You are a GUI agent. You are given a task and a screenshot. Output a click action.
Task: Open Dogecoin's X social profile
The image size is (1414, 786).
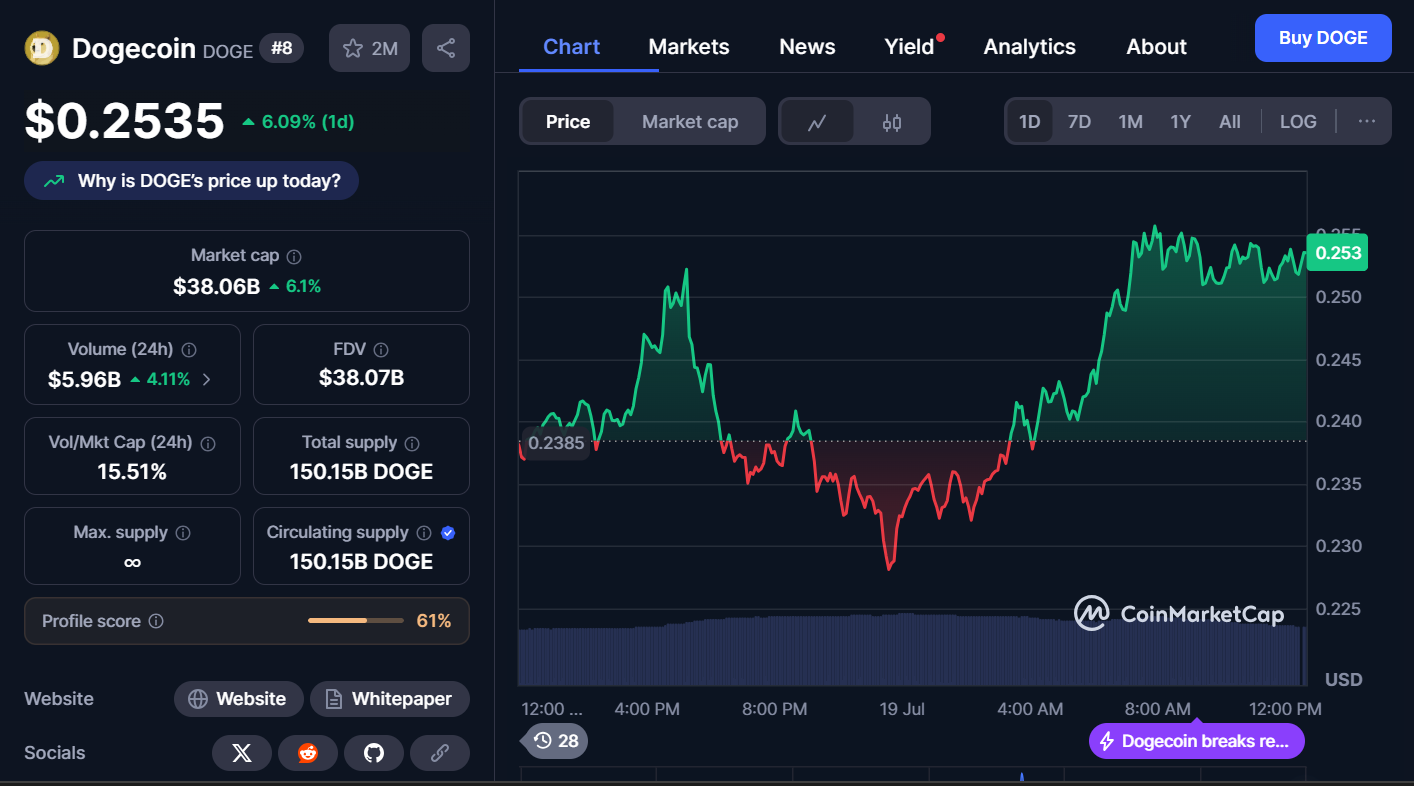point(242,753)
